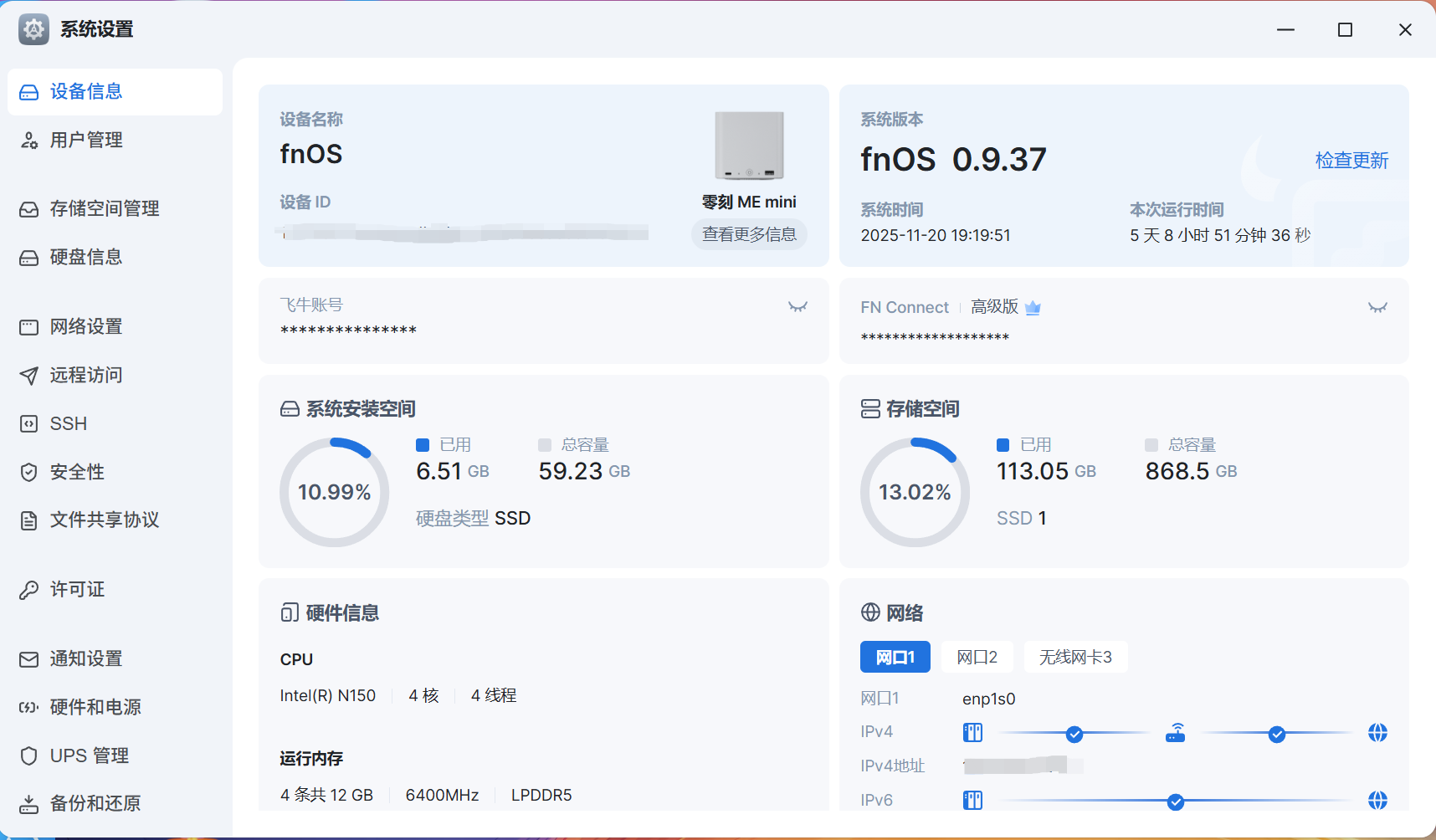
Task: Click the 10.99% usage ring
Action: coord(334,492)
